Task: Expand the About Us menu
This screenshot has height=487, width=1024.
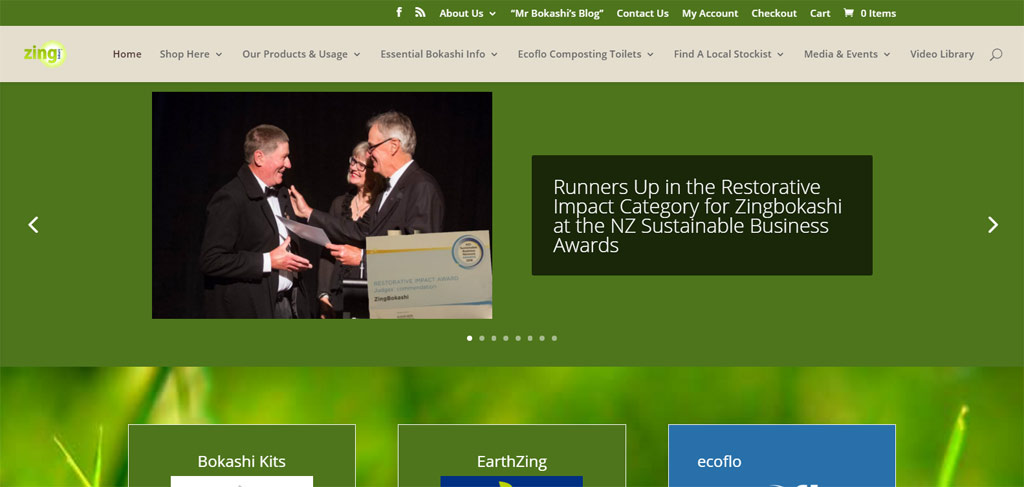Action: [468, 13]
